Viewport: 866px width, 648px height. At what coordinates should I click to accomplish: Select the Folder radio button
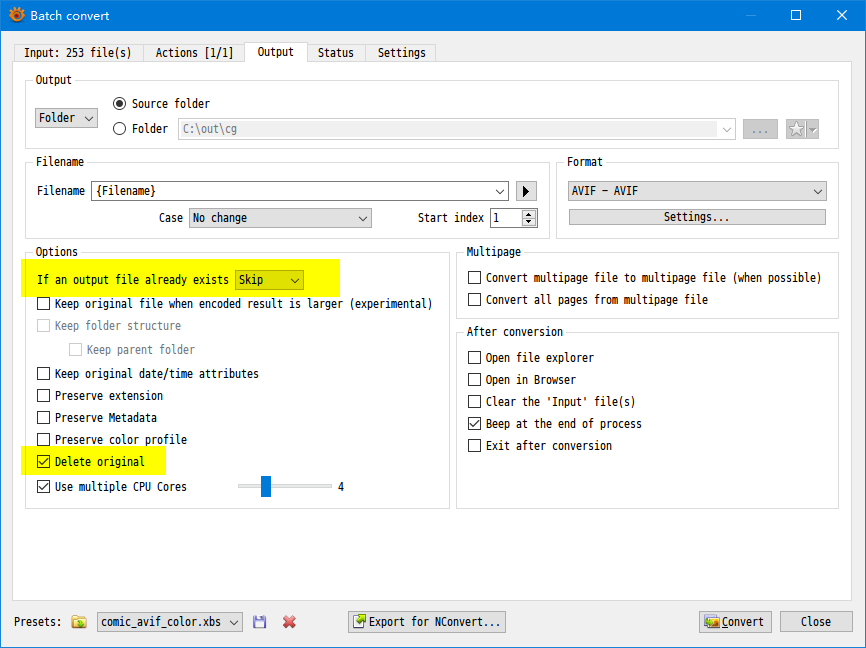[x=120, y=128]
